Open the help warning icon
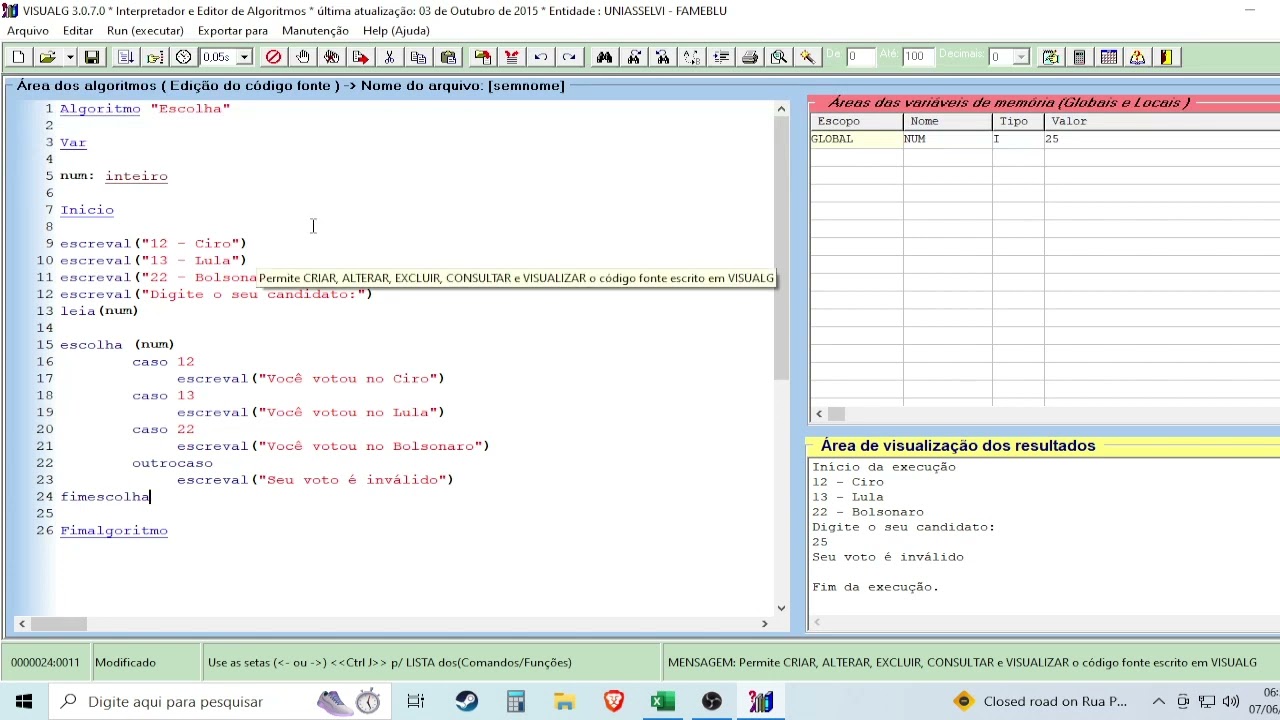Image resolution: width=1280 pixels, height=720 pixels. pyautogui.click(x=1138, y=57)
